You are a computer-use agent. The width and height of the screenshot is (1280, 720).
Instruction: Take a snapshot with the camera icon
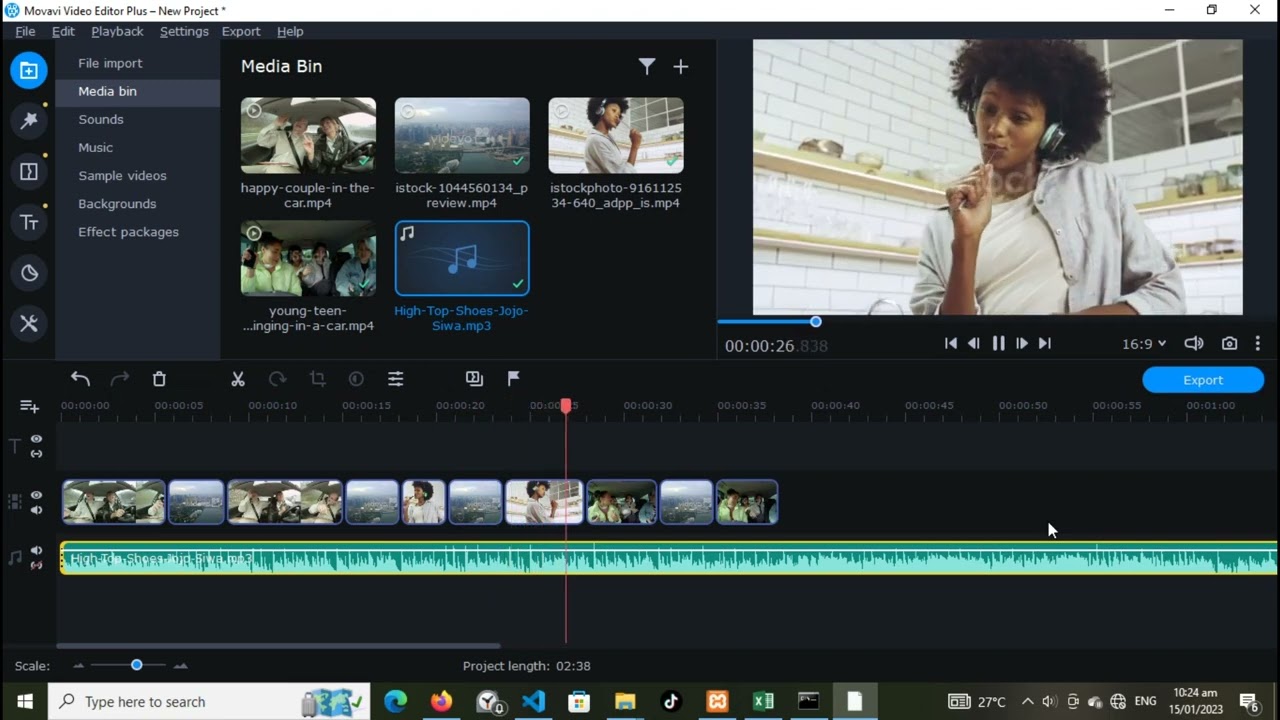[x=1229, y=343]
